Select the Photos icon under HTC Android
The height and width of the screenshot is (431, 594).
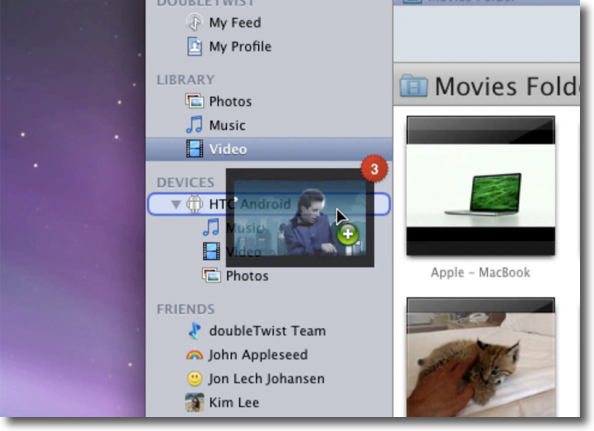(x=211, y=275)
